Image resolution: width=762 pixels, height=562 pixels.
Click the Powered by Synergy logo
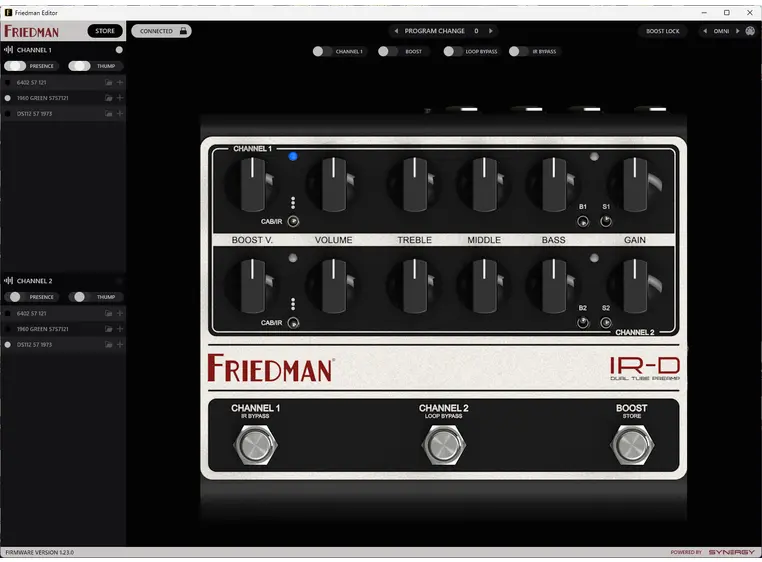[712, 552]
